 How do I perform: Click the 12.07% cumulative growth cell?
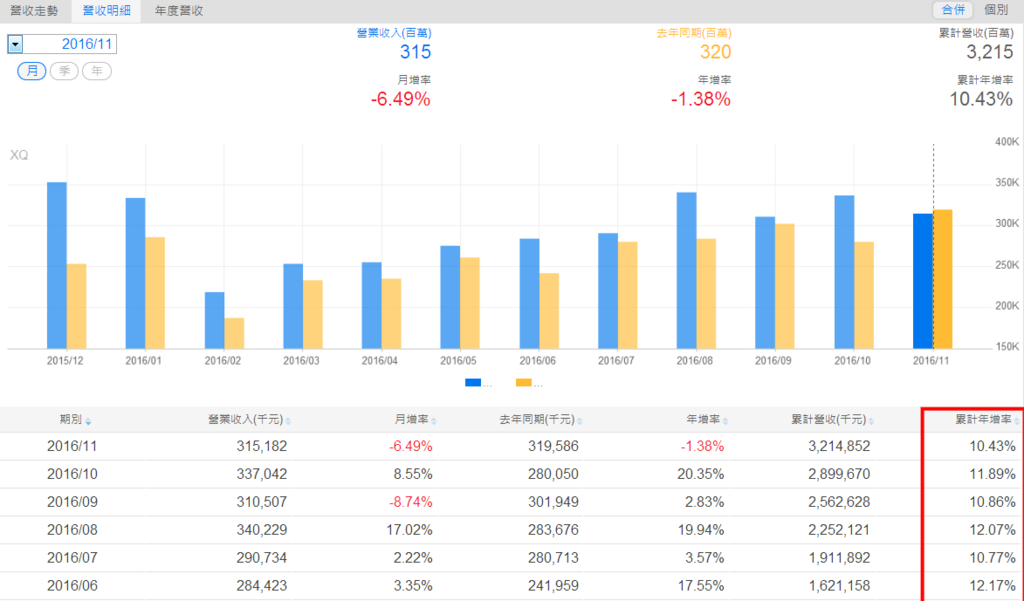(x=993, y=530)
